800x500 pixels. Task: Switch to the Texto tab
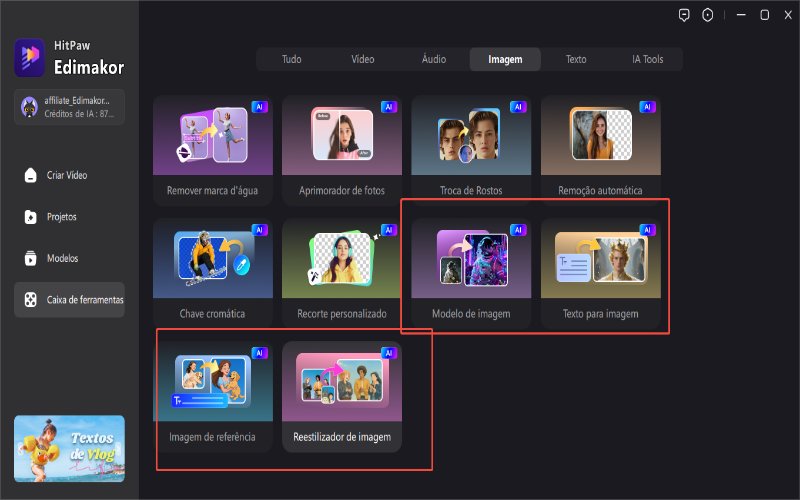click(x=576, y=59)
